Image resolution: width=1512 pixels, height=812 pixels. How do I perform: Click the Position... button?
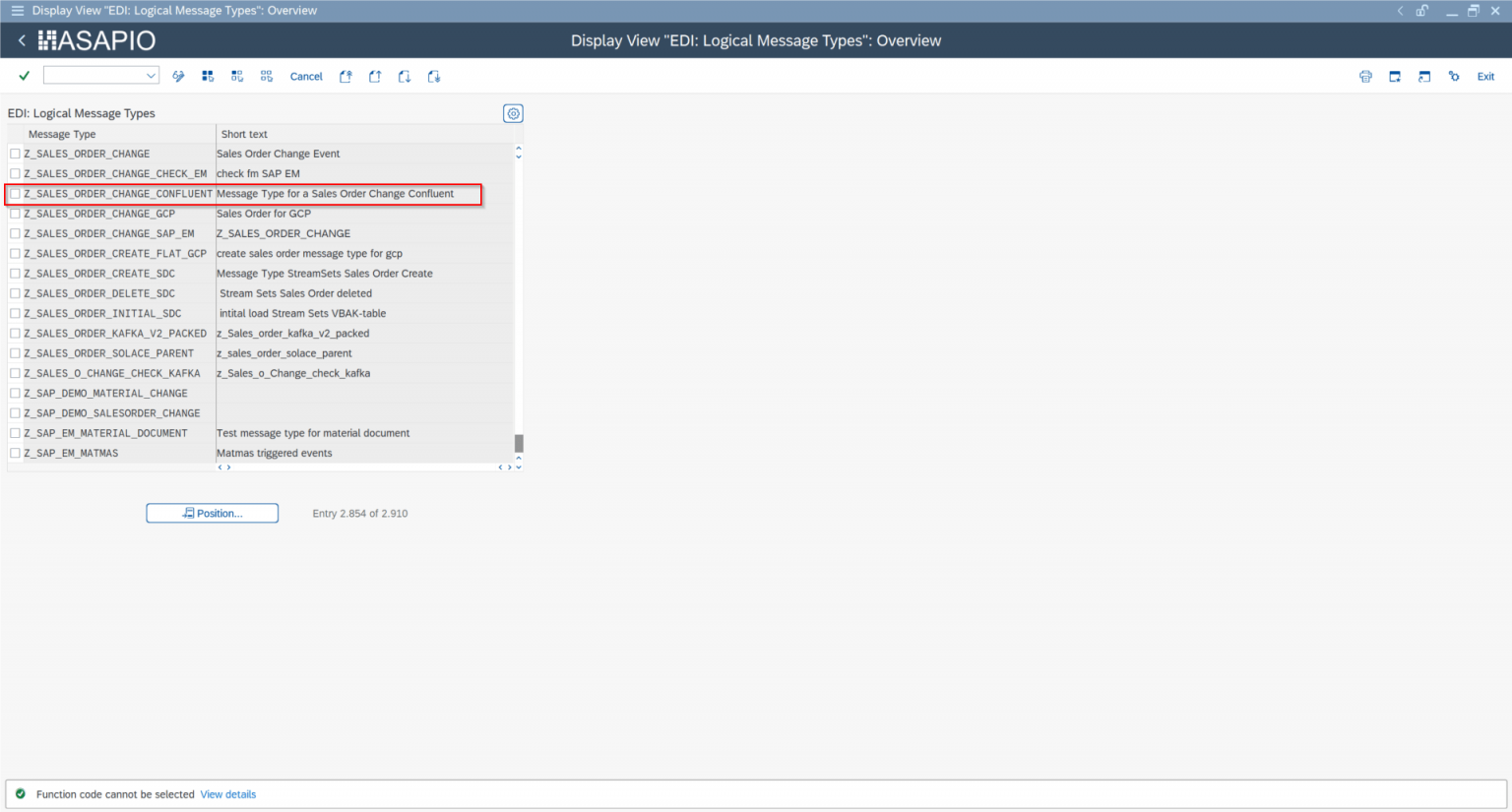click(x=212, y=514)
